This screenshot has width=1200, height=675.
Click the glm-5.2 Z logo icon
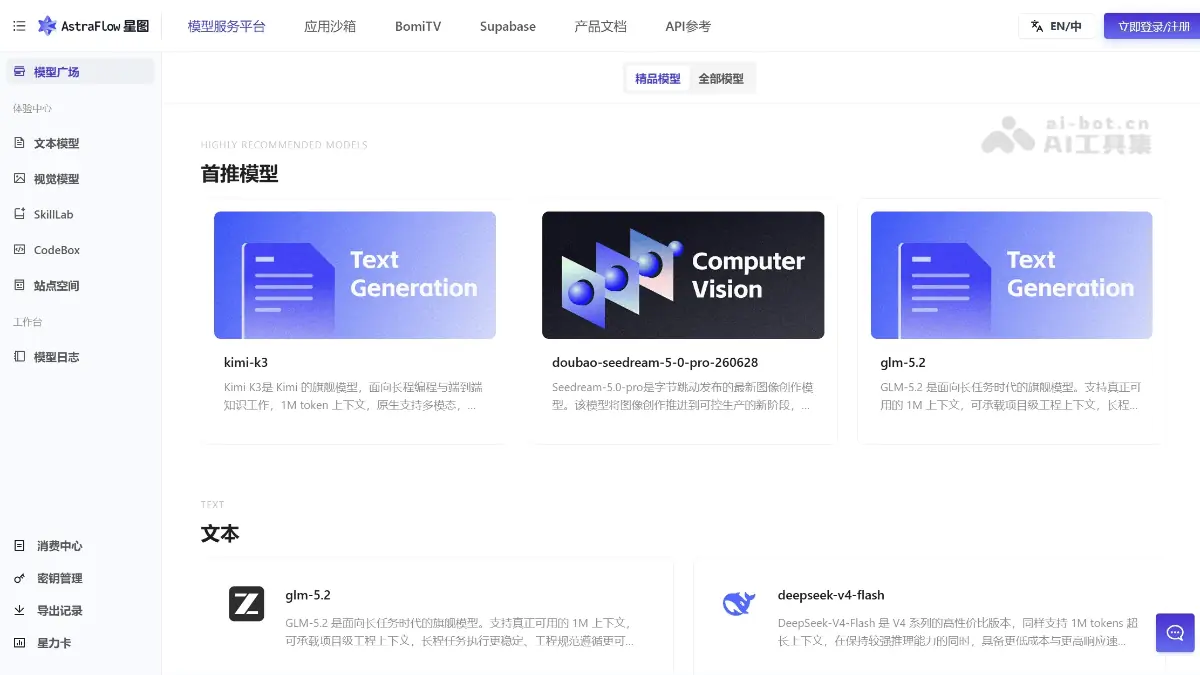tap(246, 604)
